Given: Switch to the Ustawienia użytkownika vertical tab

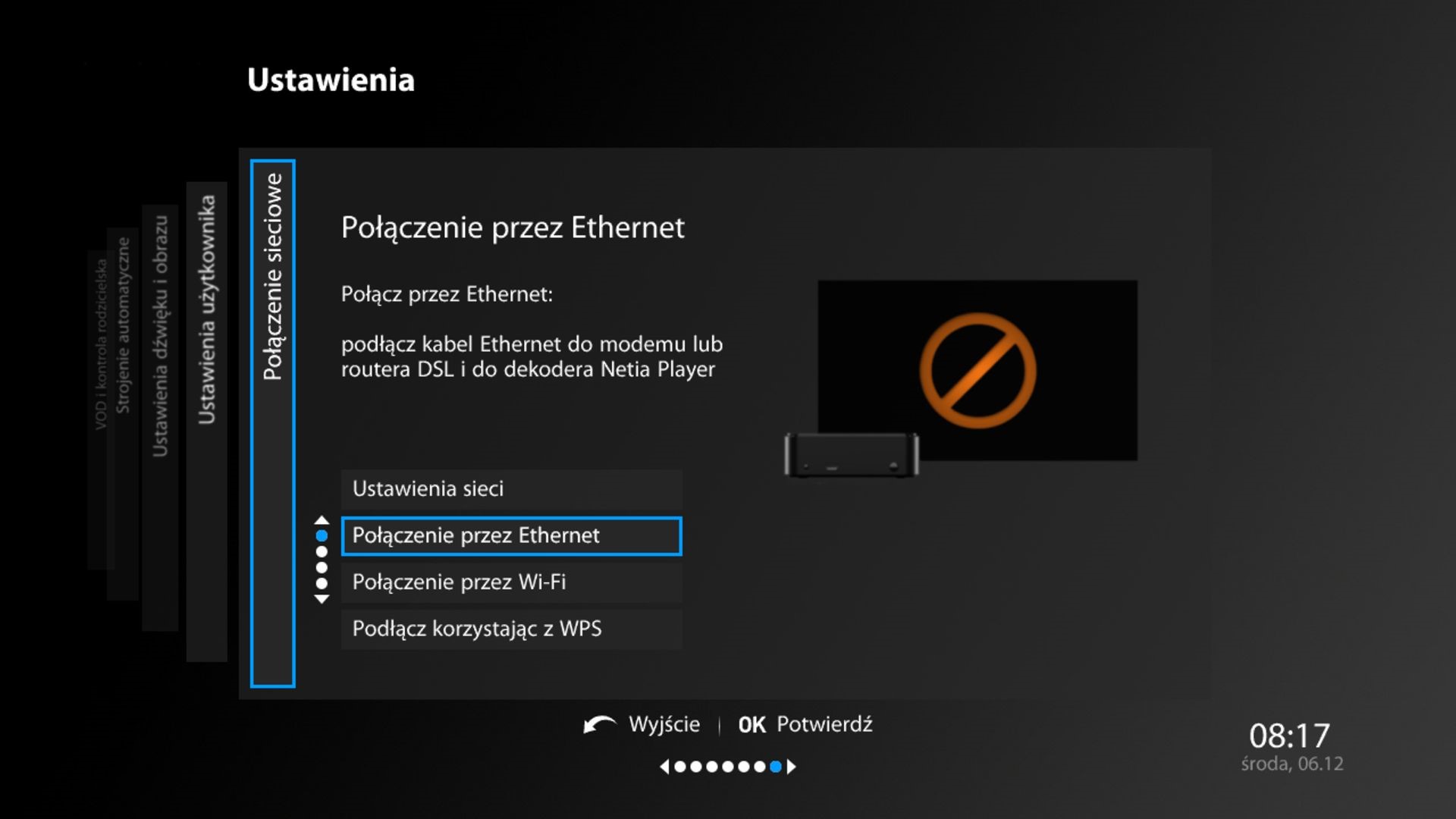Looking at the screenshot, I should point(206,311).
